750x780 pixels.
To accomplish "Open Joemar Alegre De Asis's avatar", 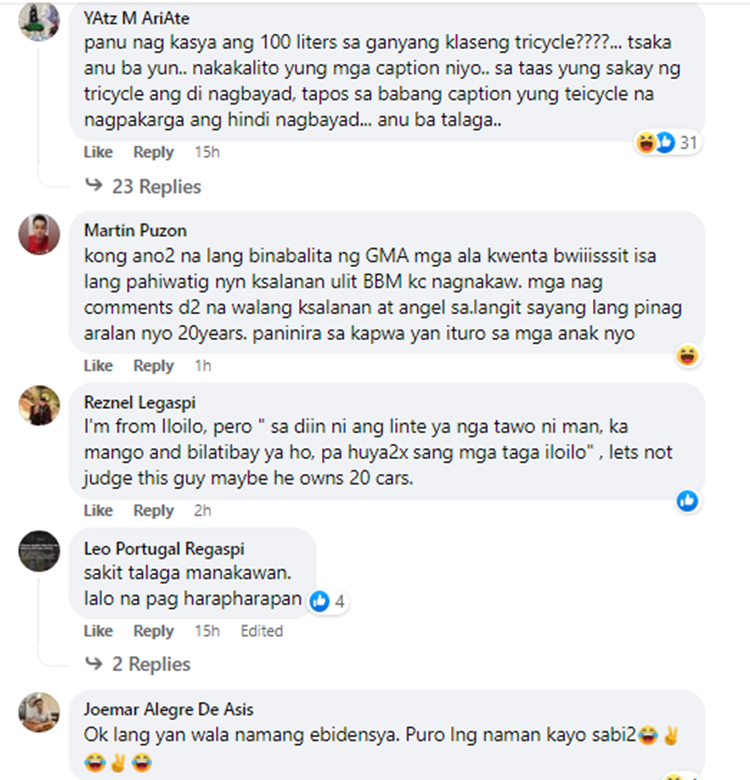I will (39, 712).
